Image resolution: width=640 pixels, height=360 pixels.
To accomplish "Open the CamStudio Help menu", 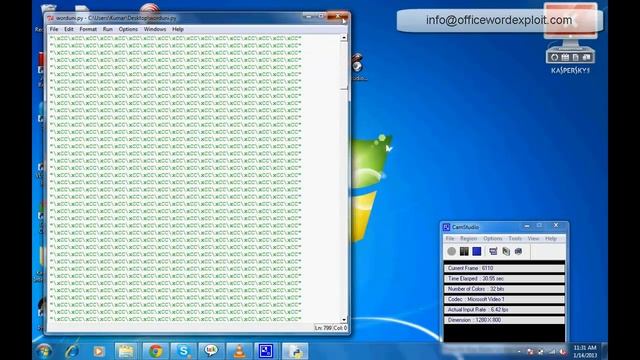I will click(x=551, y=238).
